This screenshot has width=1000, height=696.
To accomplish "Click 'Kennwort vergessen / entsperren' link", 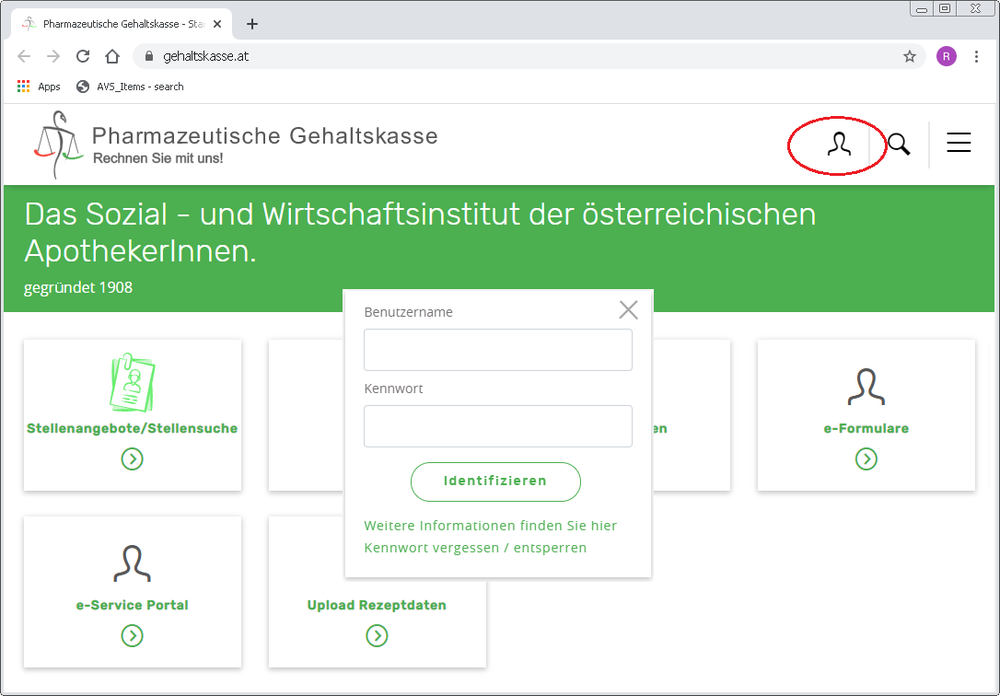I will point(475,548).
